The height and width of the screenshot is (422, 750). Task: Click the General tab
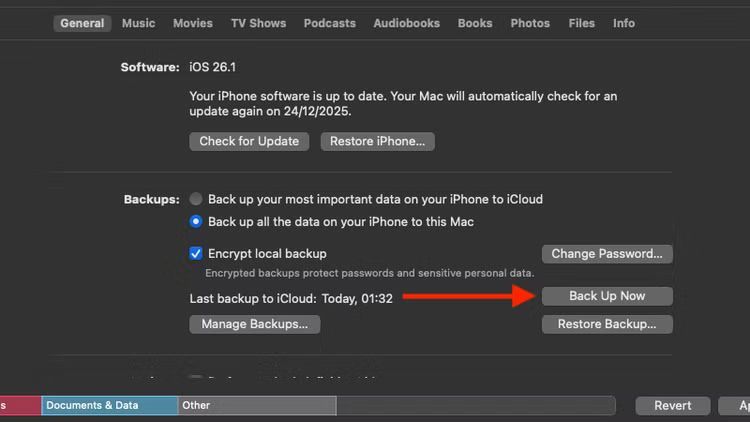coord(82,23)
